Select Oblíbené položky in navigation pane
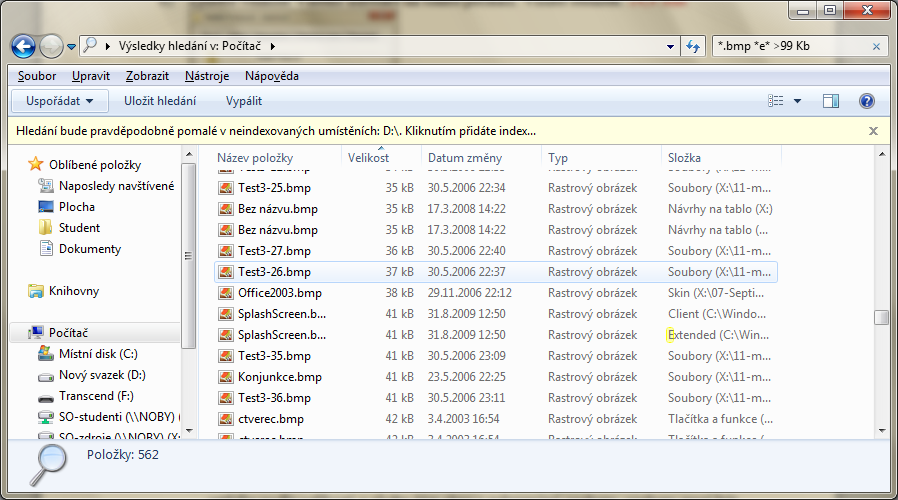 click(95, 165)
